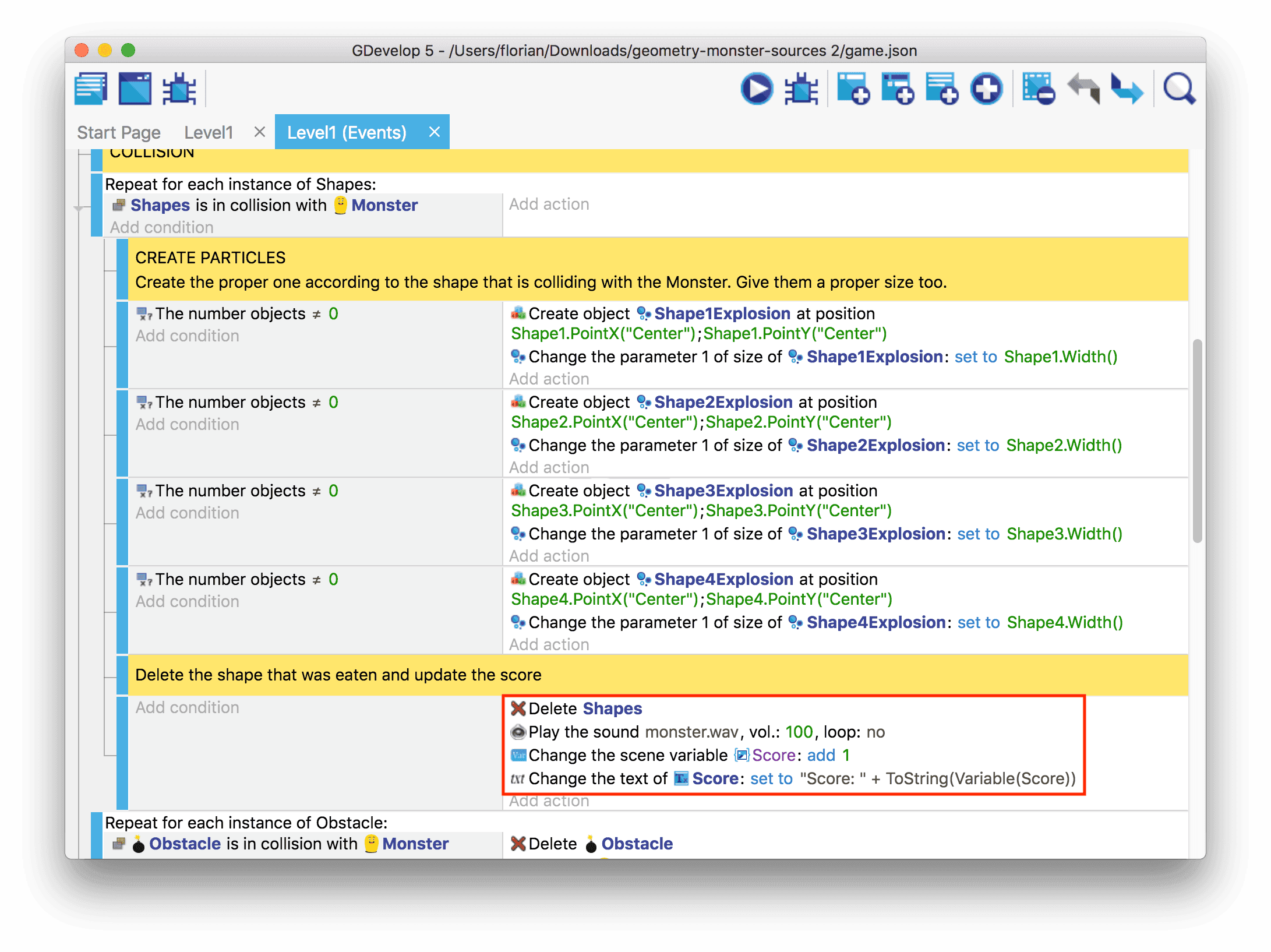Click the add comment event icon
Viewport: 1271px width, 952px height.
[x=941, y=89]
